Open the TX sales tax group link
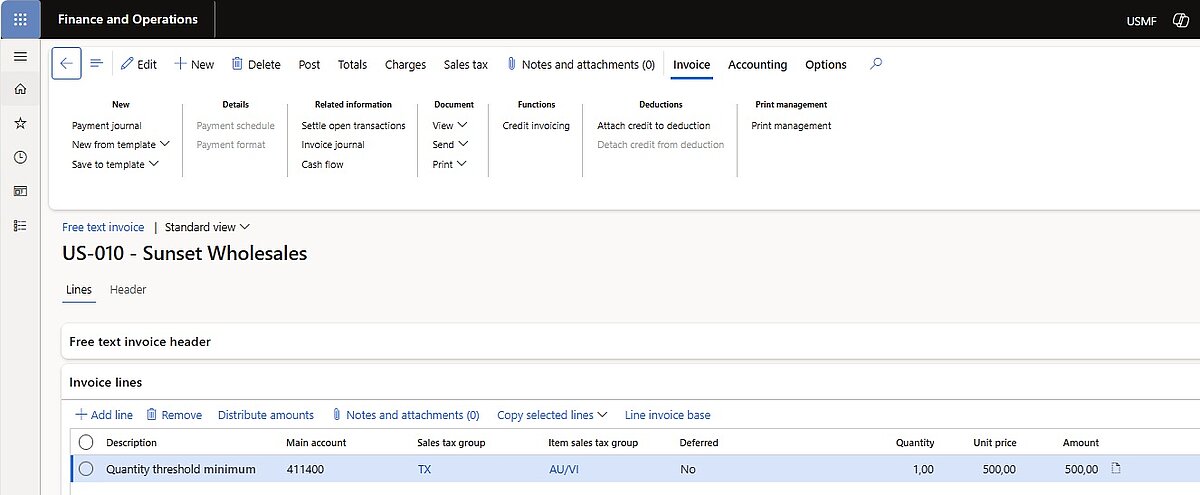Screen dimensions: 1200x495 [425, 469]
